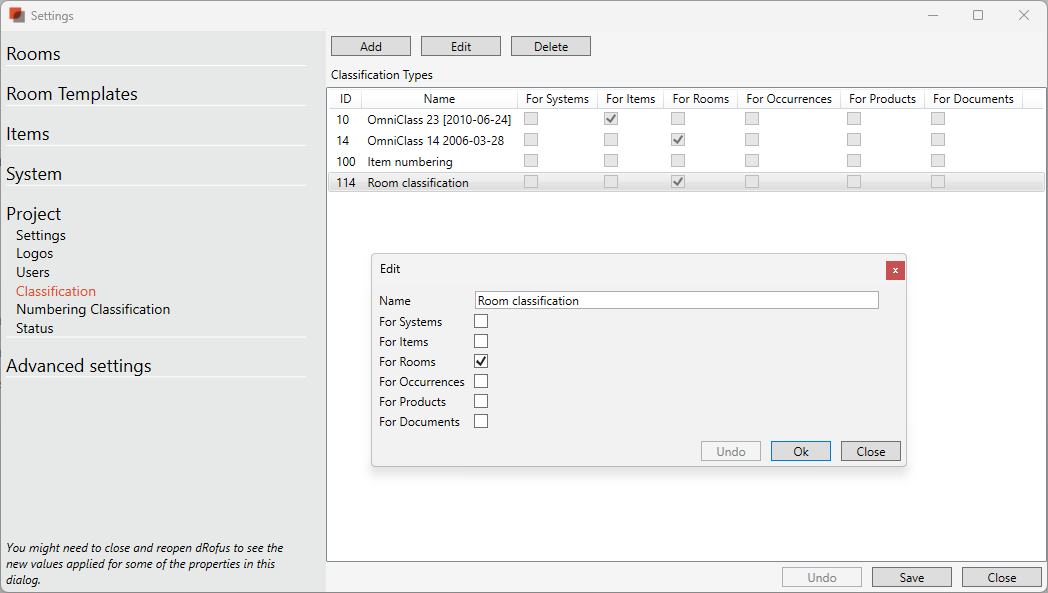The width and height of the screenshot is (1048, 593).
Task: Open the Items section
Action: 28,133
